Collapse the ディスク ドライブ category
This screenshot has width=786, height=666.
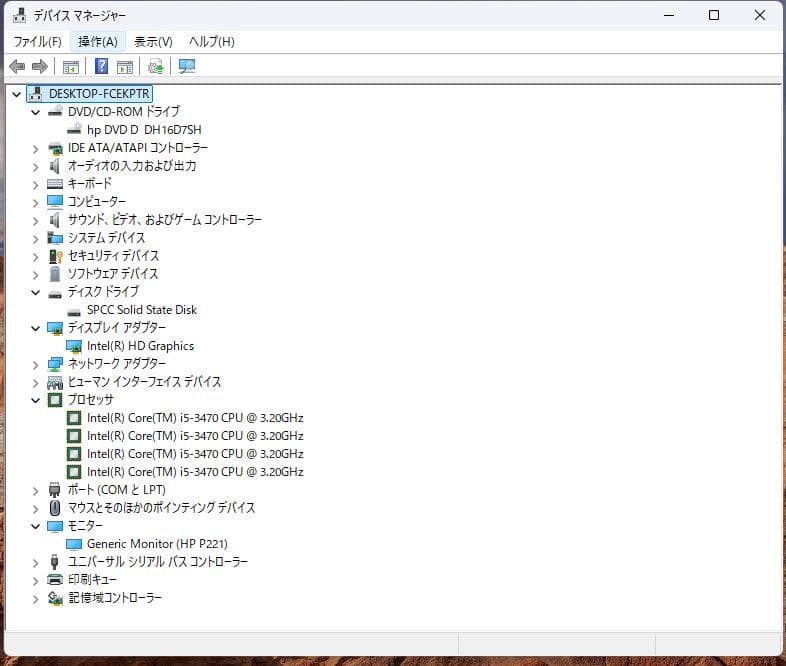(36, 292)
